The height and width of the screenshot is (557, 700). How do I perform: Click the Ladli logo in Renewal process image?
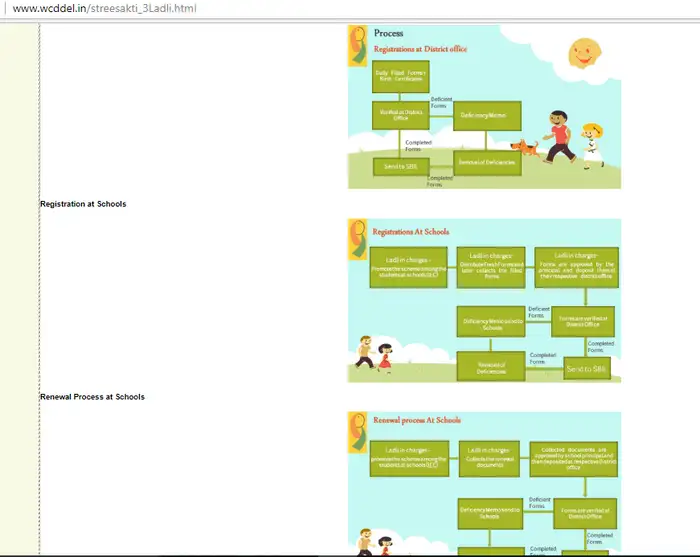pyautogui.click(x=356, y=430)
